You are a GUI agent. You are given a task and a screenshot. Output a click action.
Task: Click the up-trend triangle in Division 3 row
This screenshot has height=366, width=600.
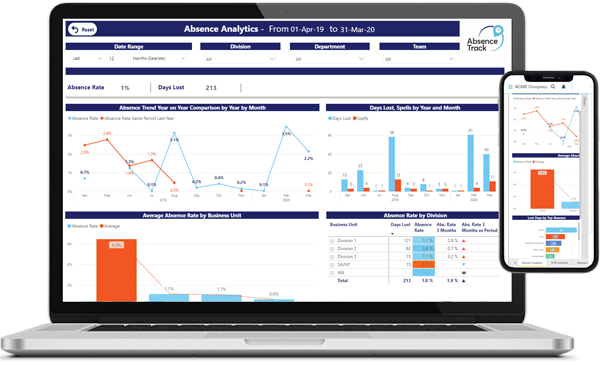[463, 257]
